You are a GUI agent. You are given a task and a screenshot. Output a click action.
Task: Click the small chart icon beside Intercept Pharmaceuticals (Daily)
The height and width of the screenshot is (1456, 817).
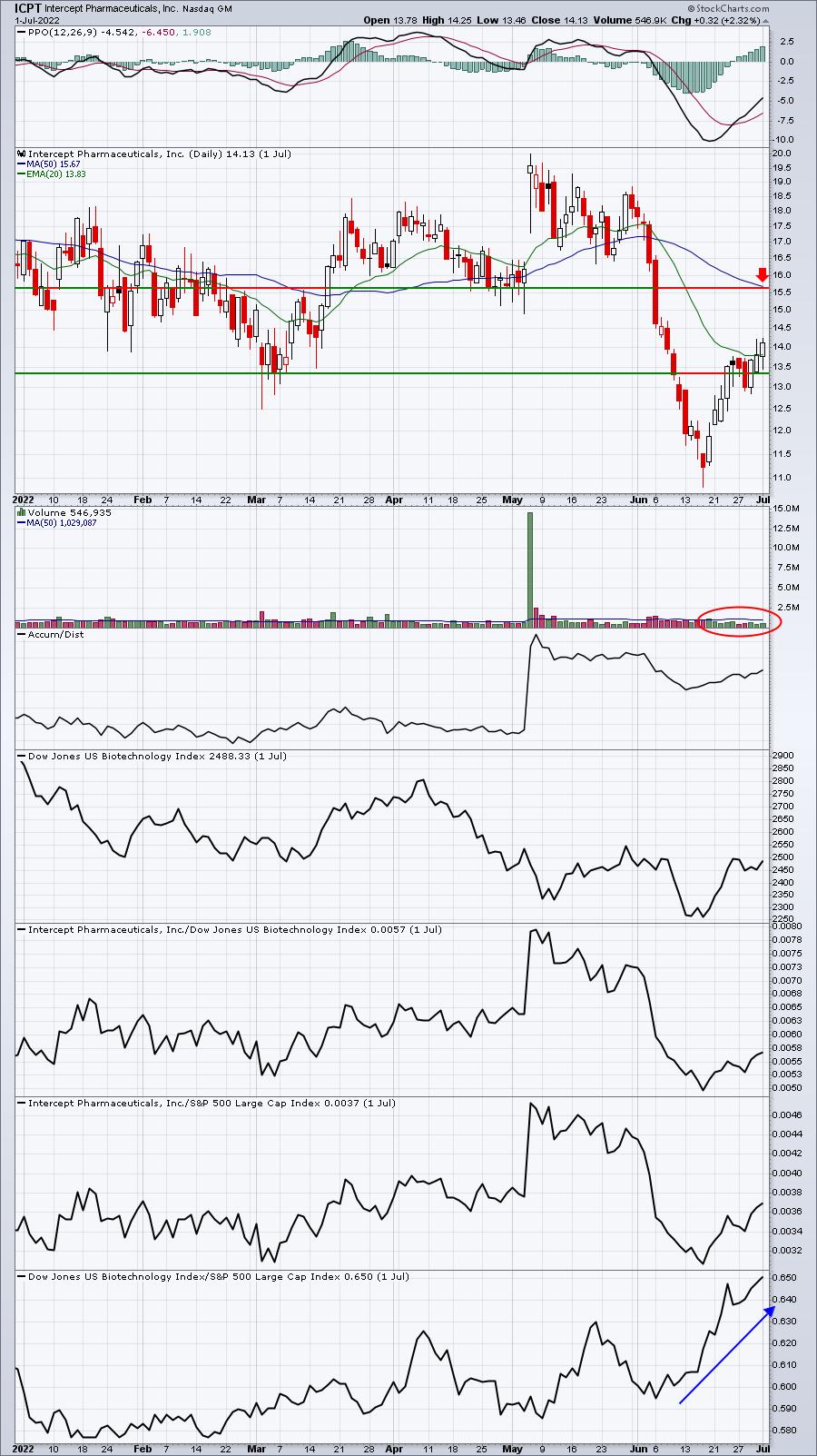(x=21, y=154)
